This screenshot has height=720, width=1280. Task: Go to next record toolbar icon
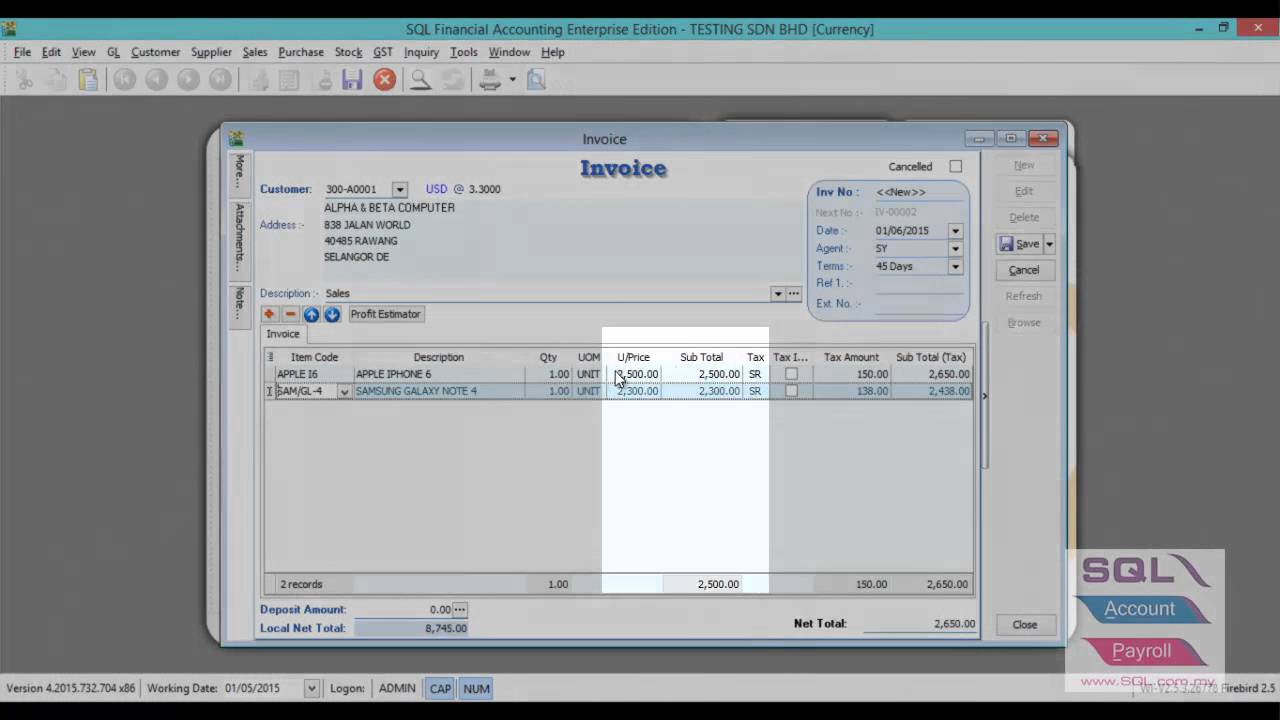(x=188, y=80)
